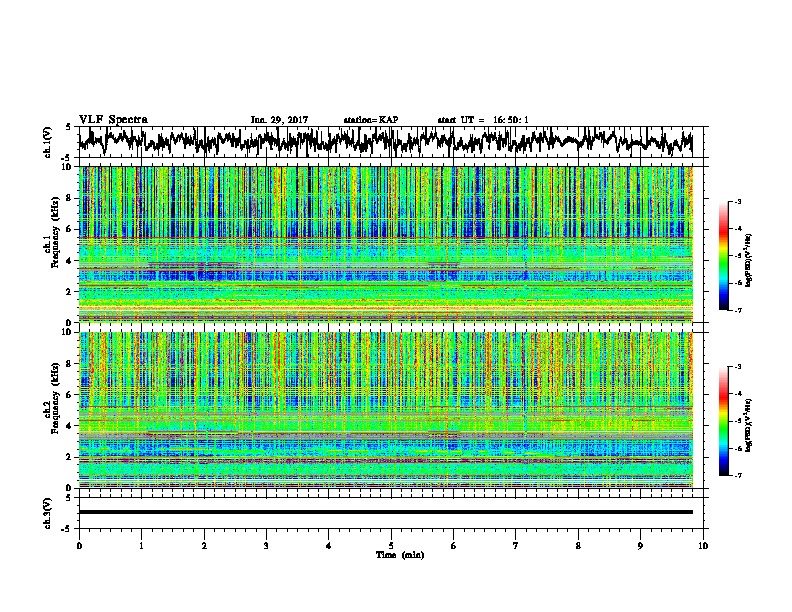This screenshot has height=612, width=792.
Task: Click the "5" tick on the time axis
Action: tap(391, 546)
